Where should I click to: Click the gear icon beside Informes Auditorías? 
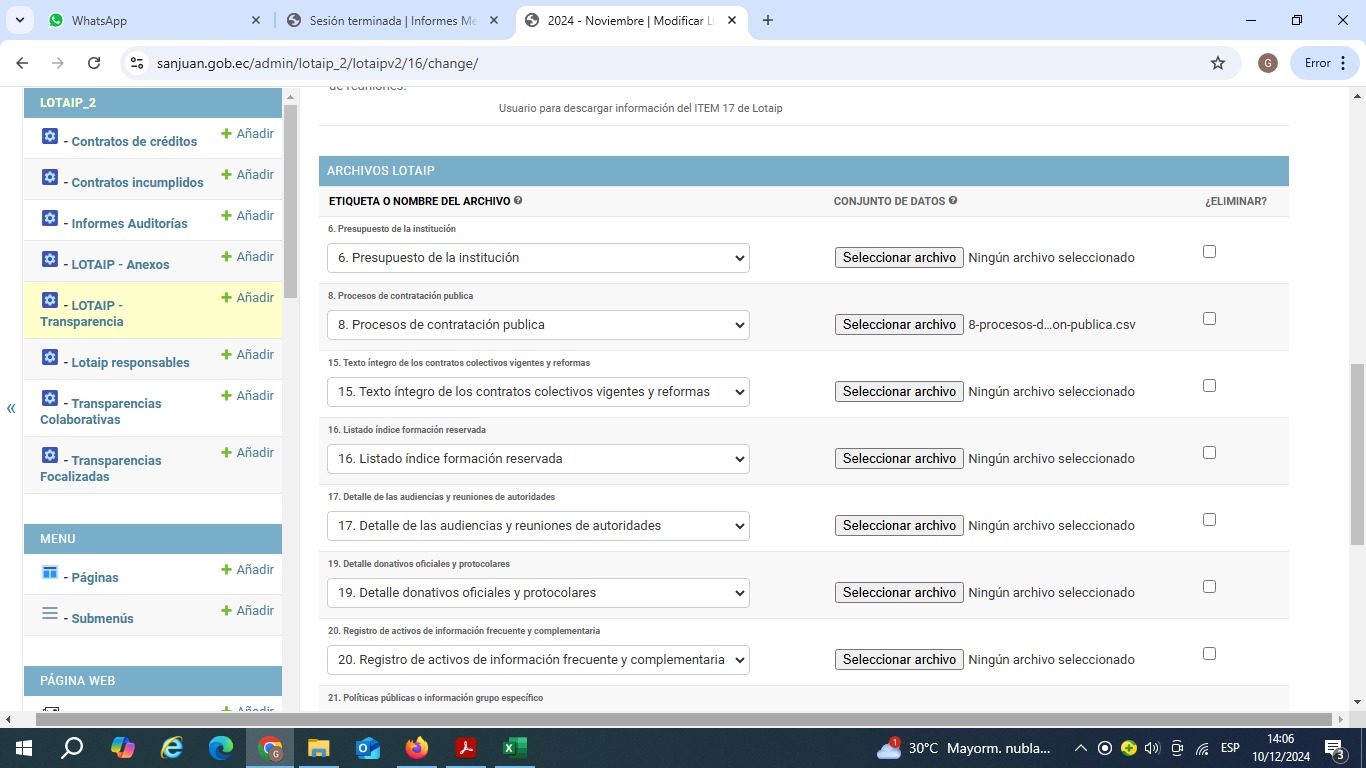click(50, 218)
